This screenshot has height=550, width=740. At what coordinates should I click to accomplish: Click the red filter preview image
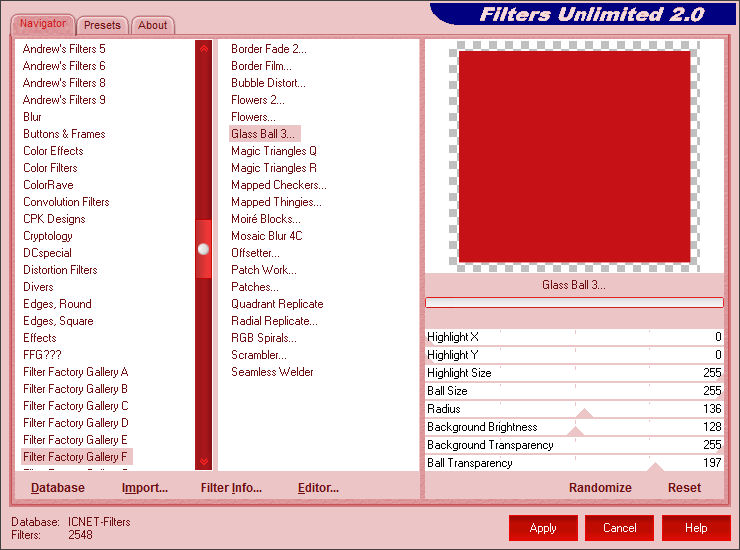point(574,156)
